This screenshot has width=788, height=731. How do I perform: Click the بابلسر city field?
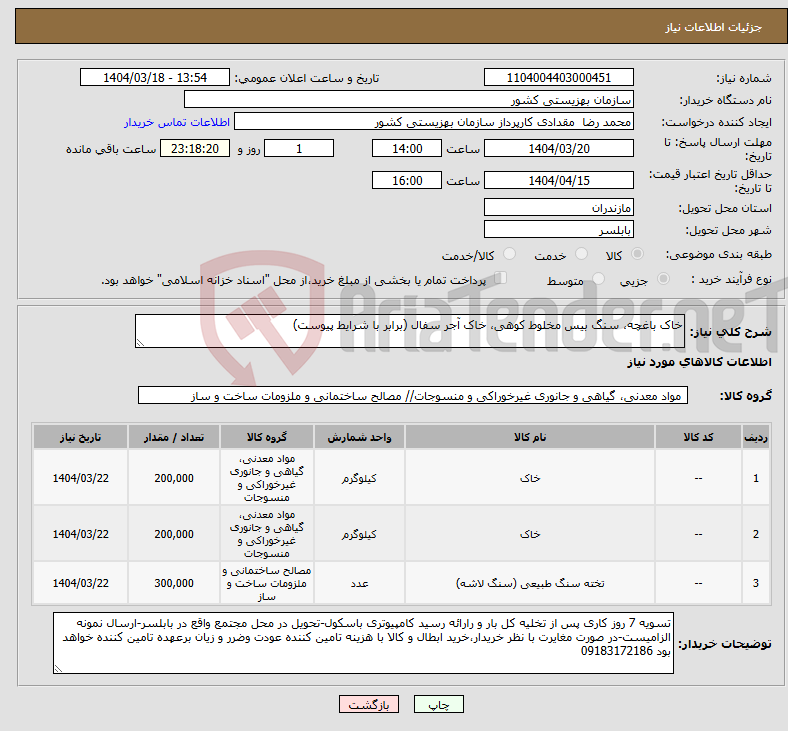click(x=558, y=229)
